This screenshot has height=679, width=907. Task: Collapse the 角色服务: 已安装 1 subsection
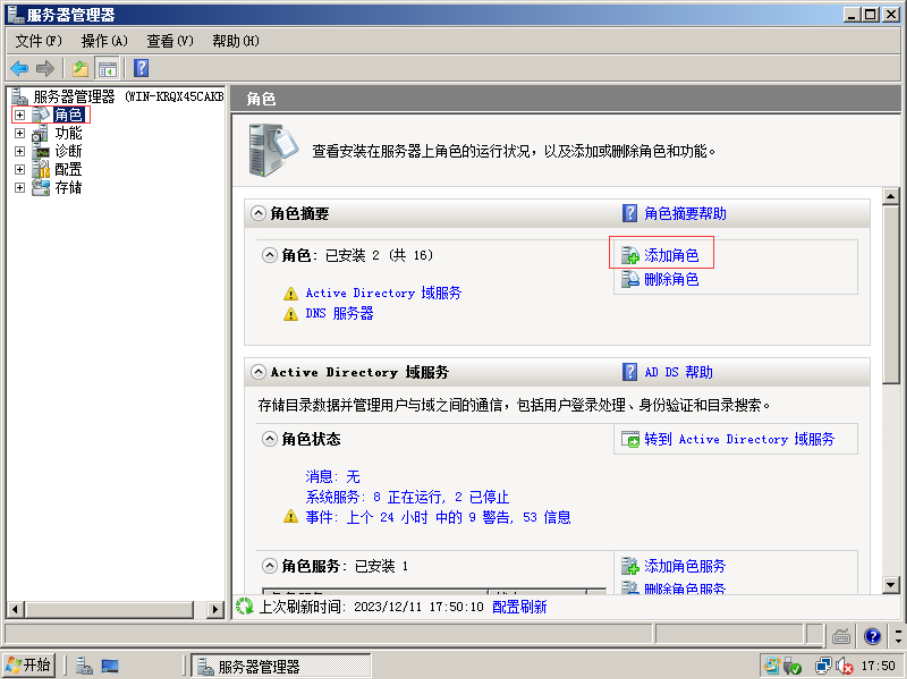(x=270, y=566)
